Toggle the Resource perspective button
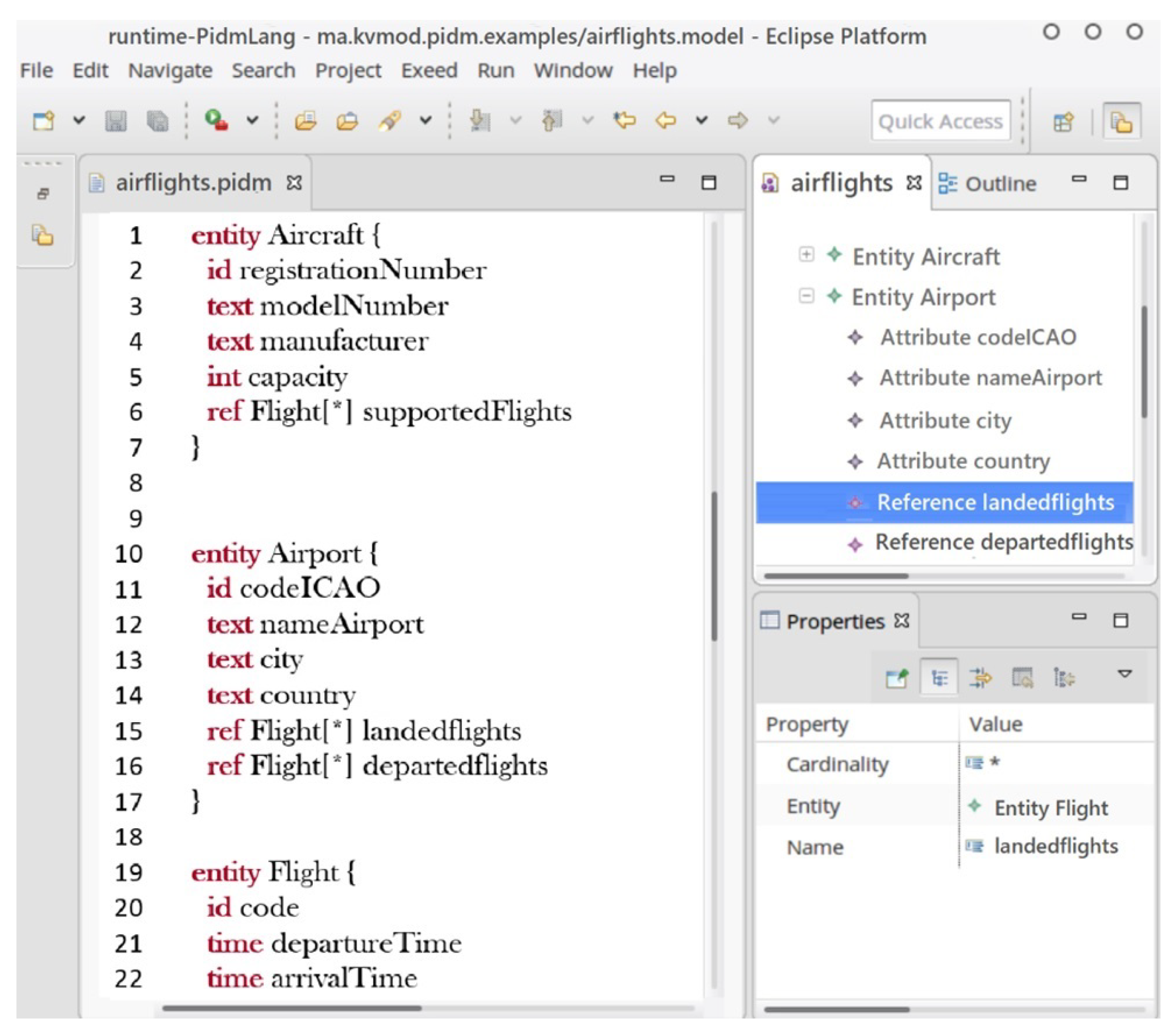This screenshot has height=1034, width=1176. pyautogui.click(x=1121, y=122)
